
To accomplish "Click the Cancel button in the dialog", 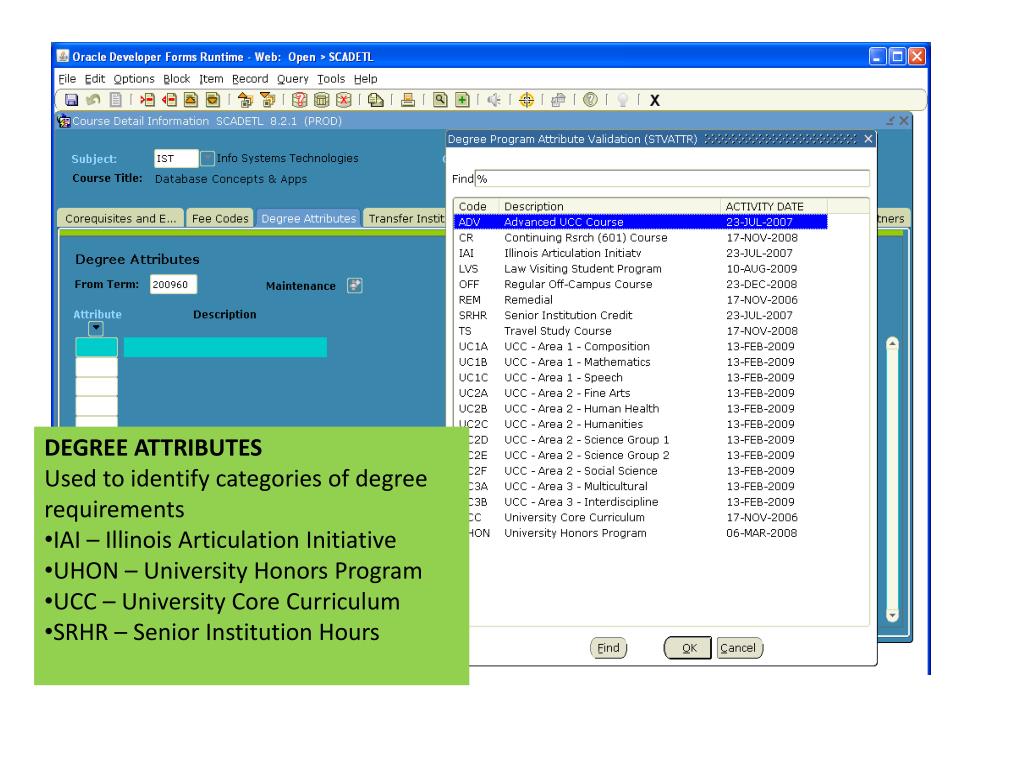I will tap(739, 648).
